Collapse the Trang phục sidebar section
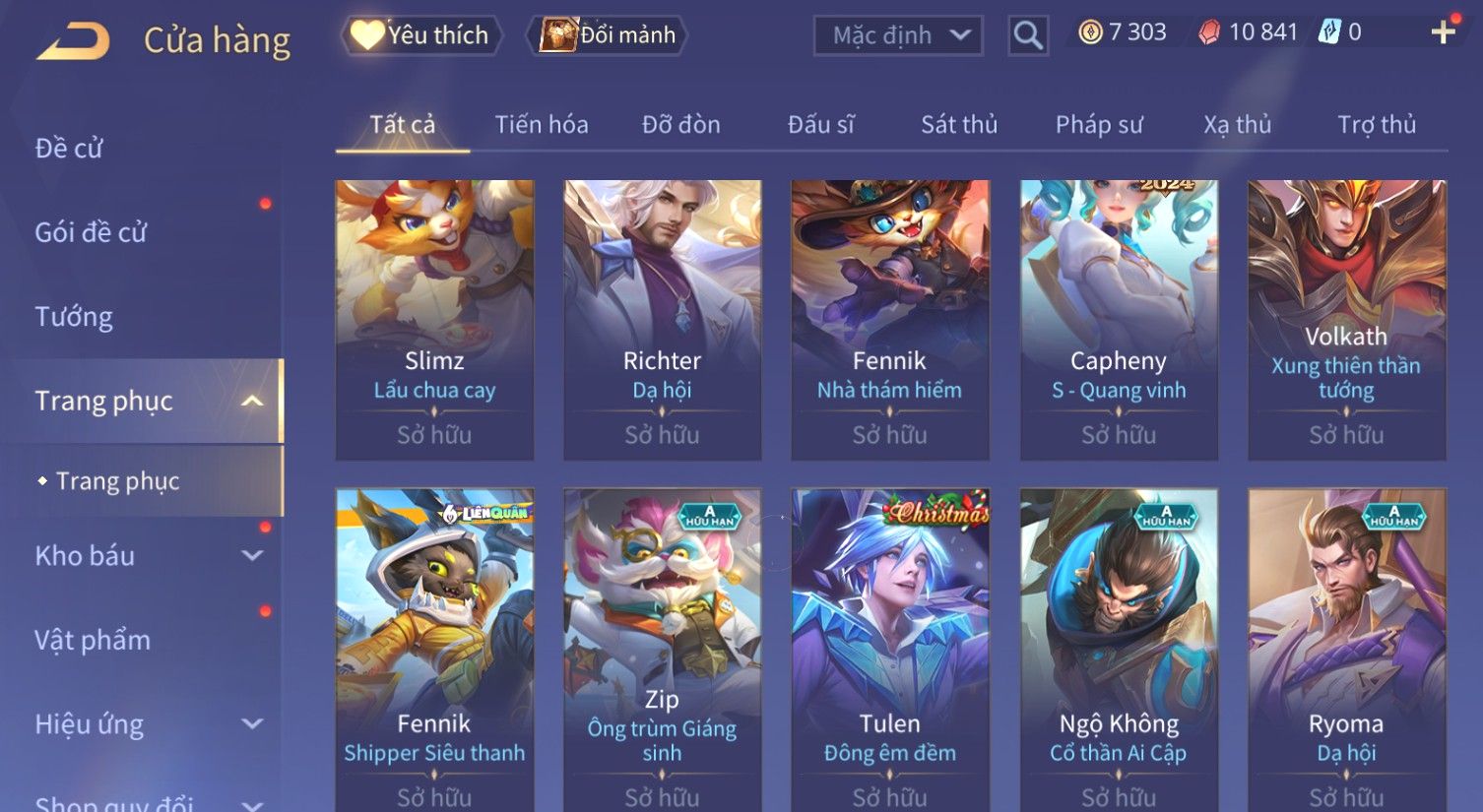Screen dimensions: 1483x812 pos(252,401)
